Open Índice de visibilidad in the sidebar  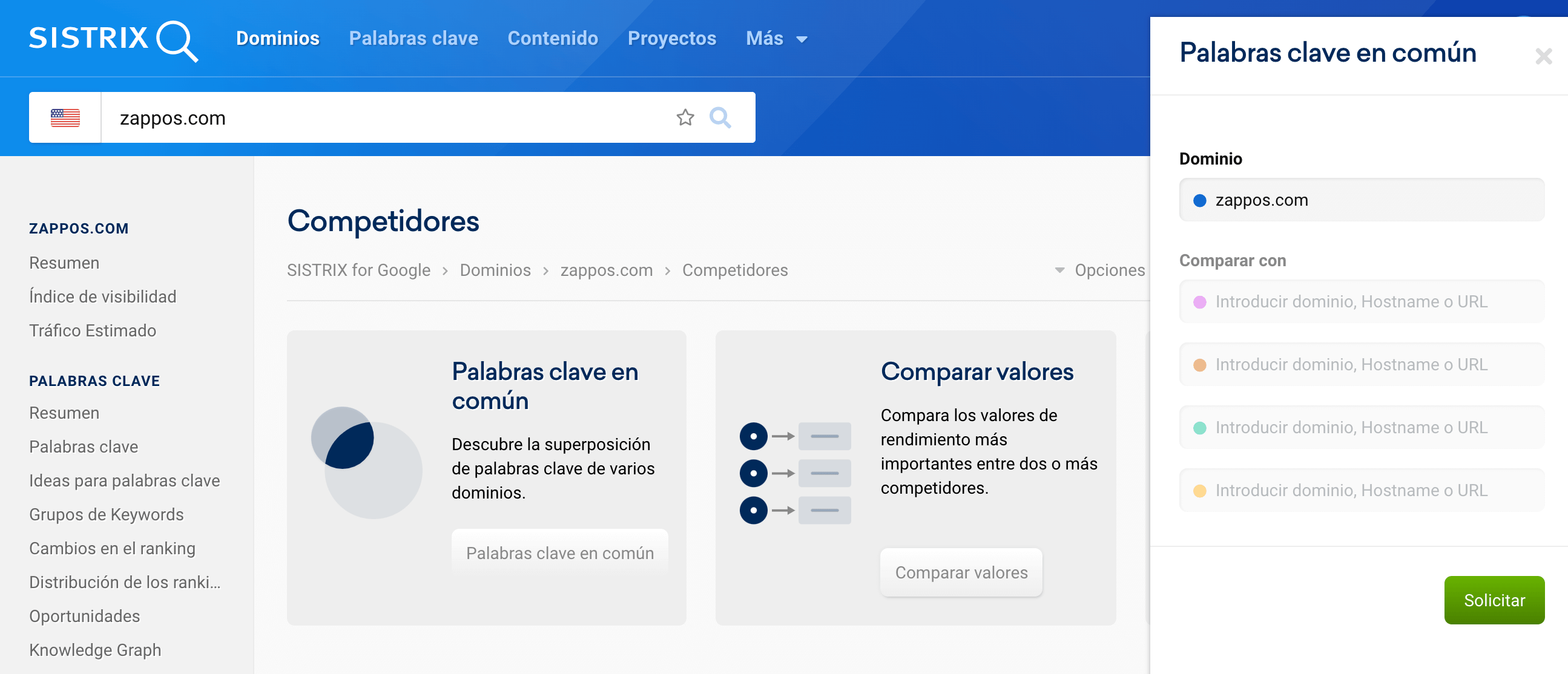click(x=103, y=297)
